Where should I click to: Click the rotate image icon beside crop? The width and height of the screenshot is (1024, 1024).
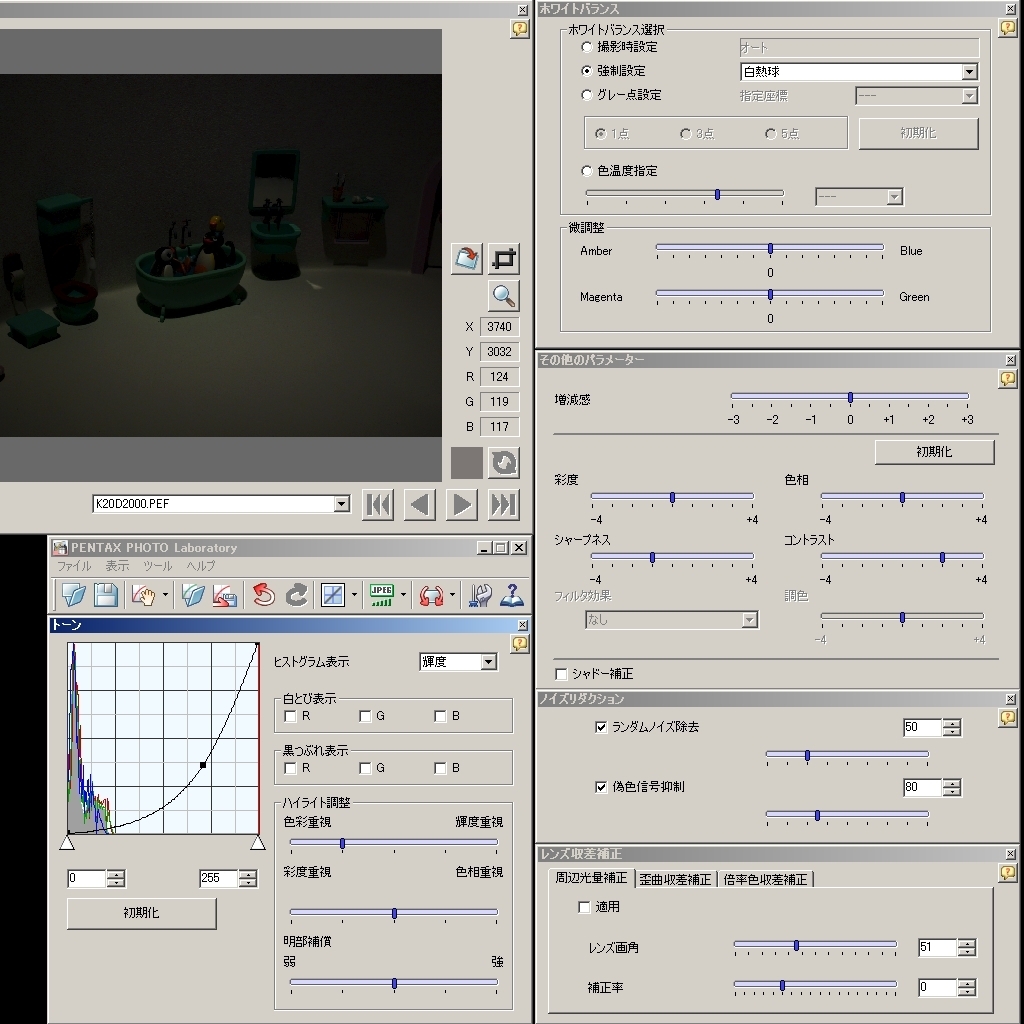[466, 258]
